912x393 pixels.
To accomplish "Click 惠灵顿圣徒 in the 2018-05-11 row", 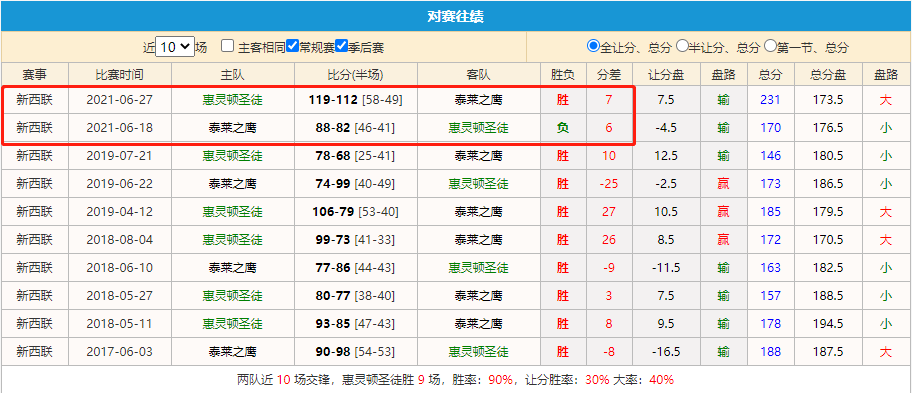I will (x=233, y=323).
